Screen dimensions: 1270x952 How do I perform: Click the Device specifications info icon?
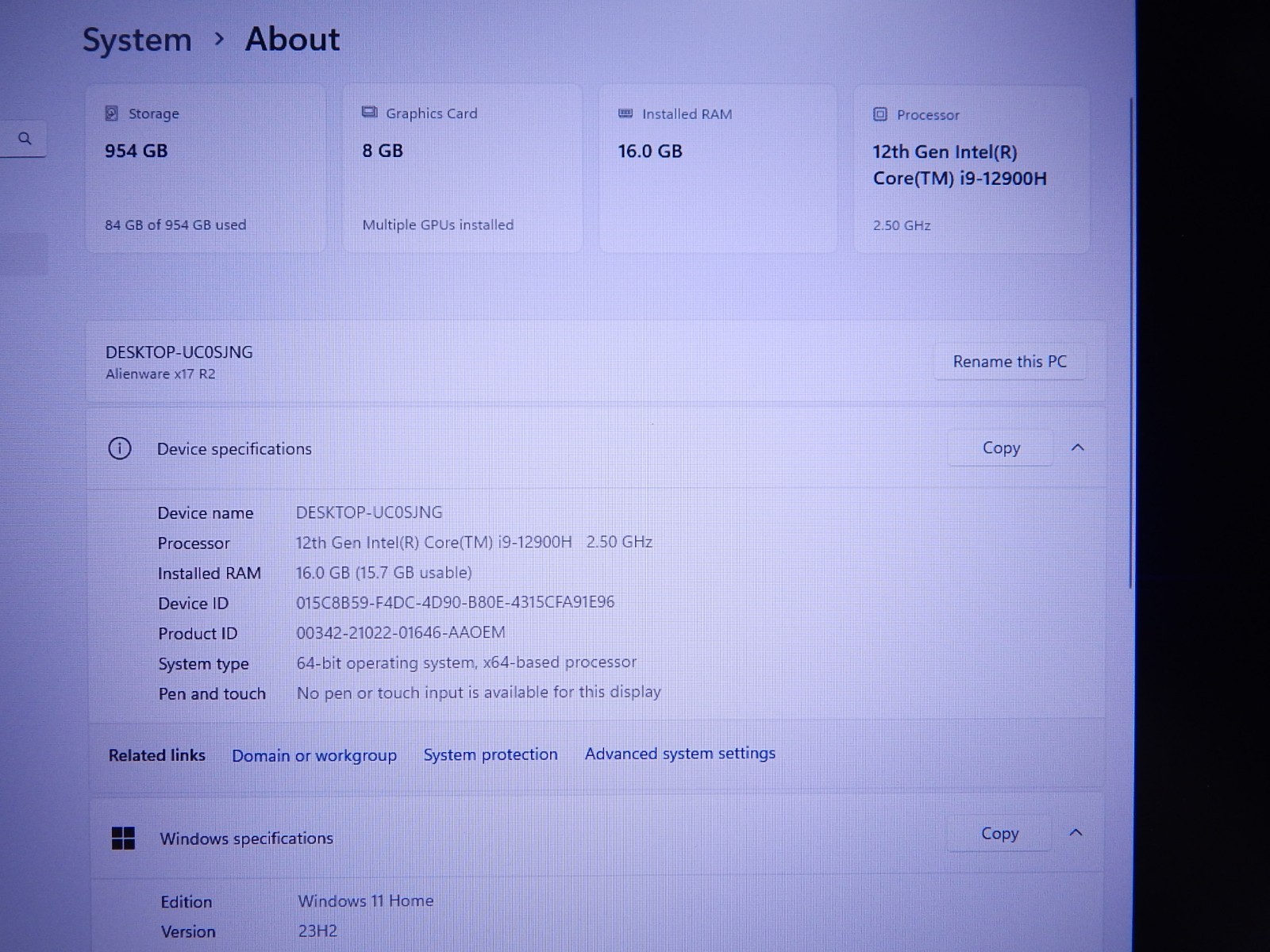click(x=120, y=449)
